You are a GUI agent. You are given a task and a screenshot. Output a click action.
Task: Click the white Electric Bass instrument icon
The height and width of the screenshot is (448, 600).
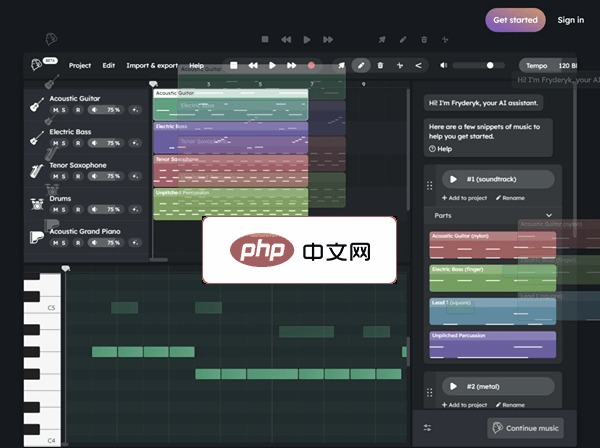(x=37, y=138)
